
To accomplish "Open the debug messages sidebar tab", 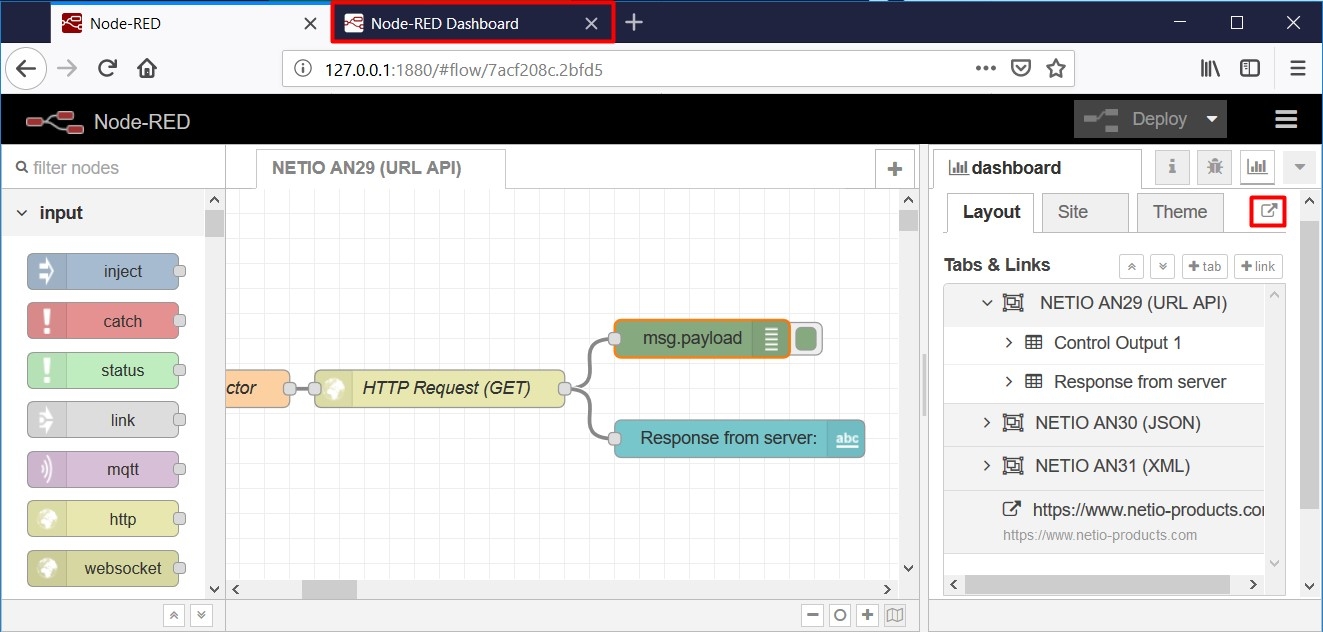I will click(x=1214, y=167).
